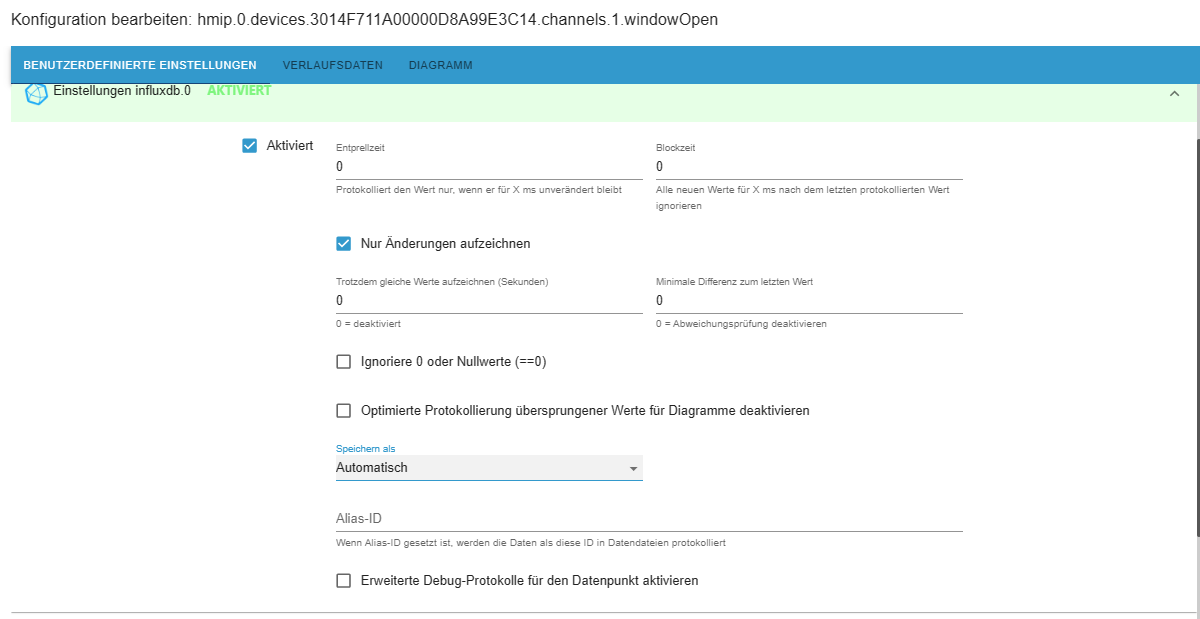Collapse the influxdb.0 settings panel
Image resolution: width=1200 pixels, height=619 pixels.
pos(1174,93)
